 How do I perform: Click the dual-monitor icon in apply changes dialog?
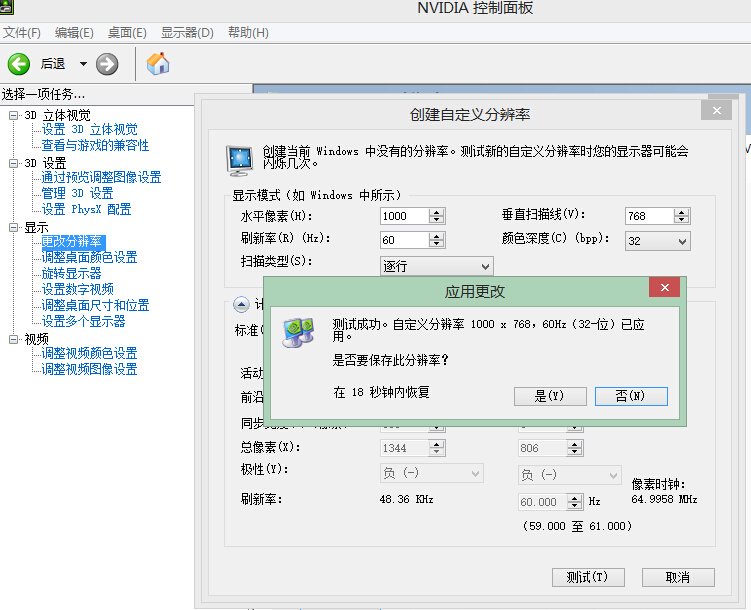click(x=298, y=332)
